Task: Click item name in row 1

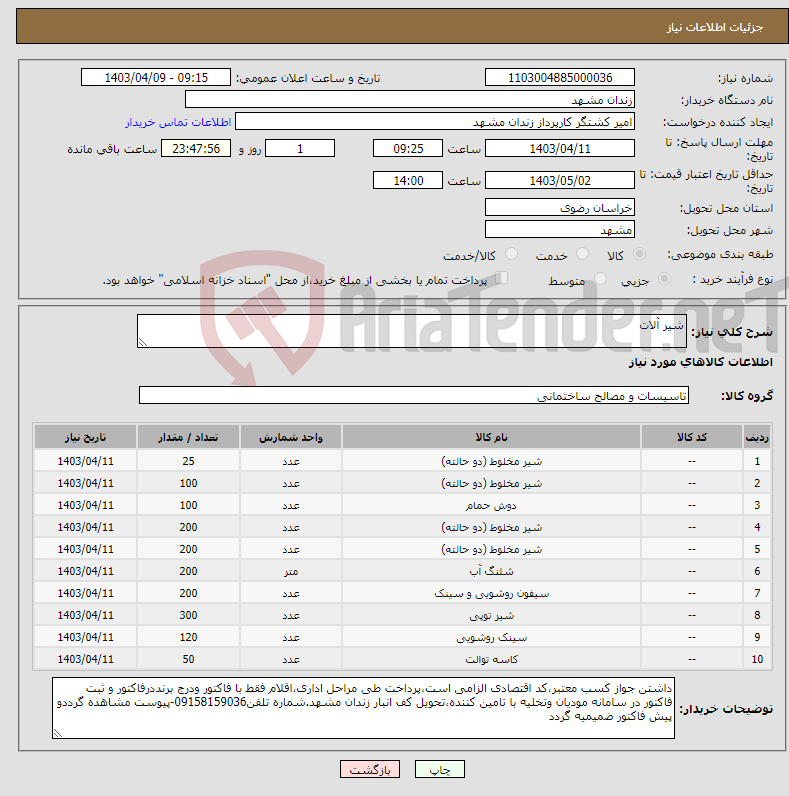Action: (x=491, y=461)
